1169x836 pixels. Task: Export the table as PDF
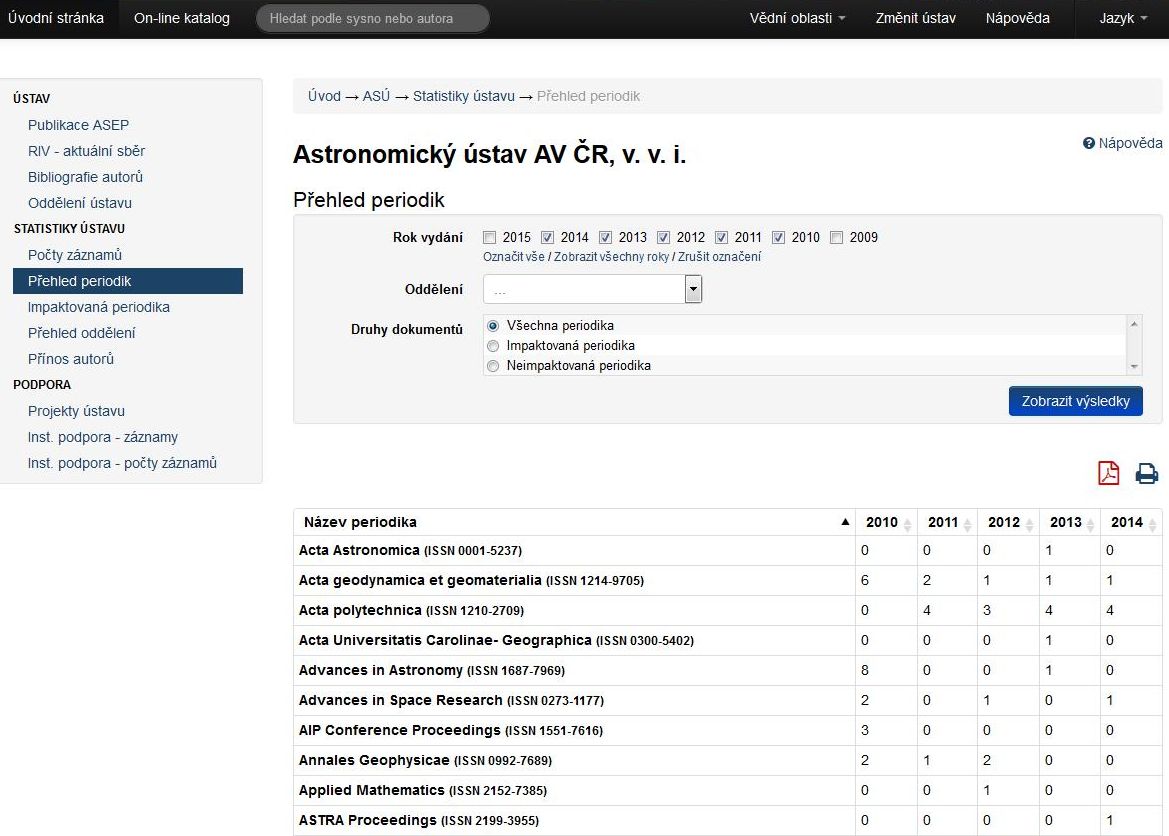1109,473
